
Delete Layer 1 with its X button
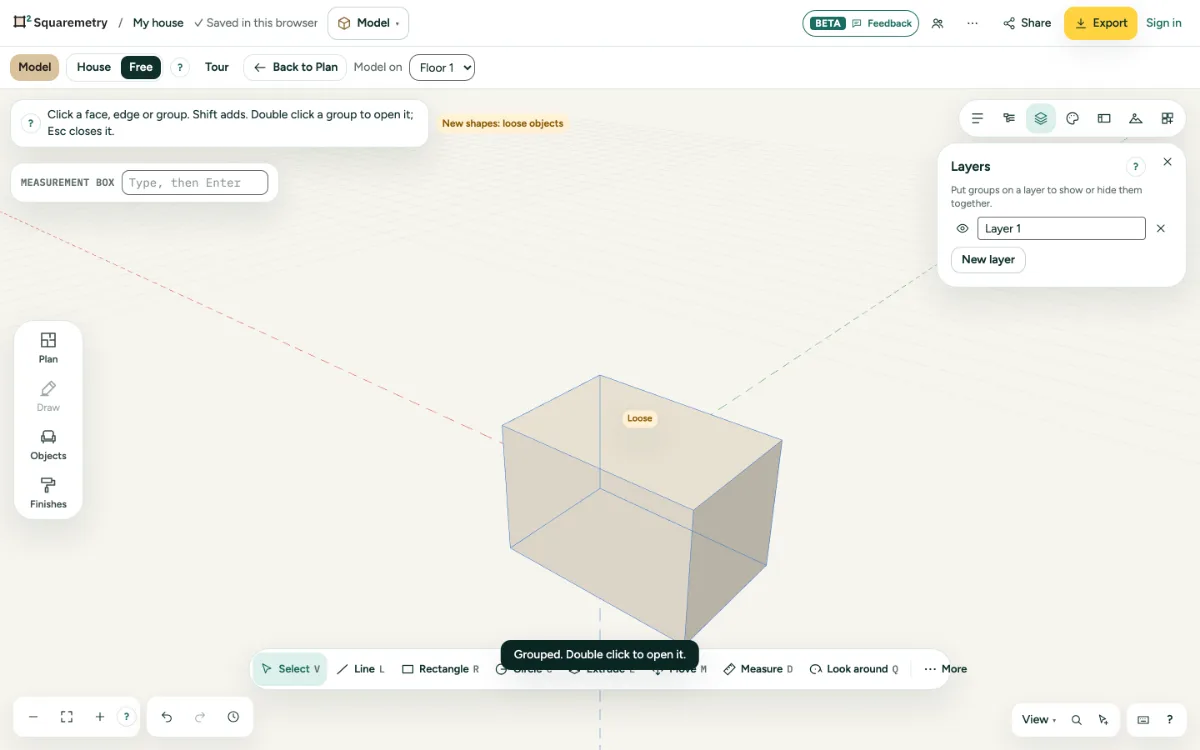point(1161,229)
